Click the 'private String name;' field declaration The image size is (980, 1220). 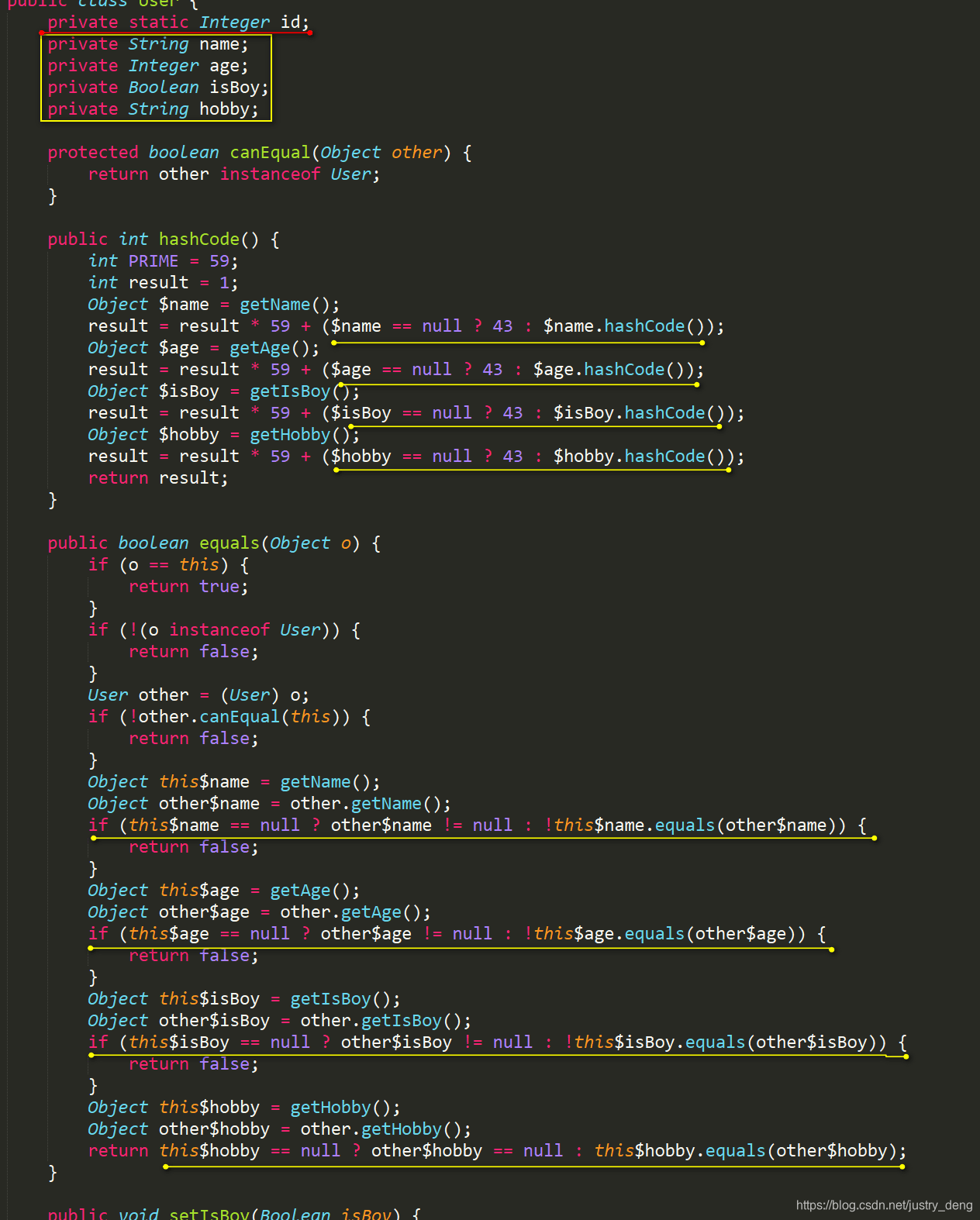pyautogui.click(x=148, y=44)
